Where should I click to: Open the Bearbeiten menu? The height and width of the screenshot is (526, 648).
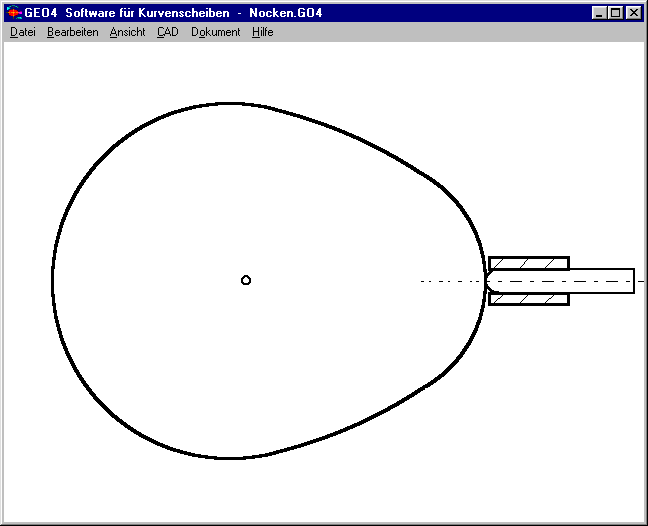[x=73, y=32]
